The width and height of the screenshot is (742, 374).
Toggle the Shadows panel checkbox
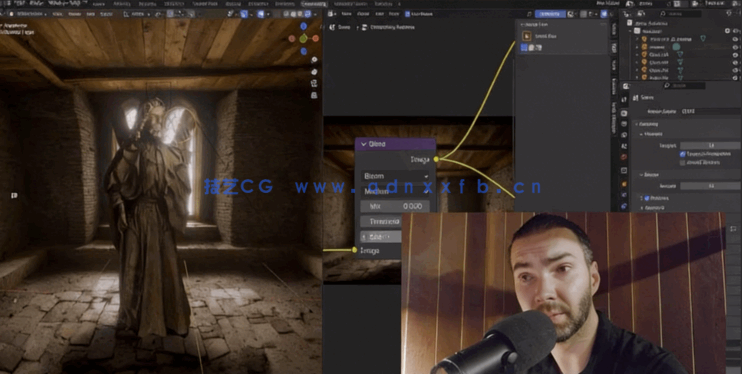tap(647, 198)
